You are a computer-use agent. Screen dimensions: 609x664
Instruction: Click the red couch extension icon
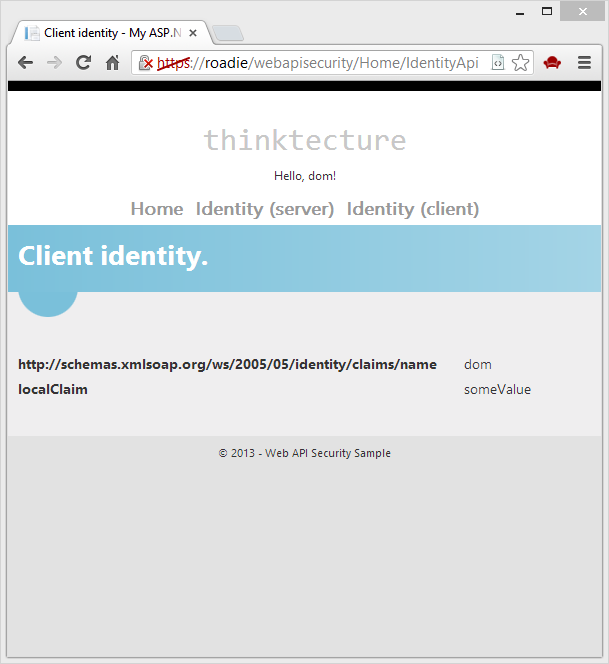coord(552,63)
